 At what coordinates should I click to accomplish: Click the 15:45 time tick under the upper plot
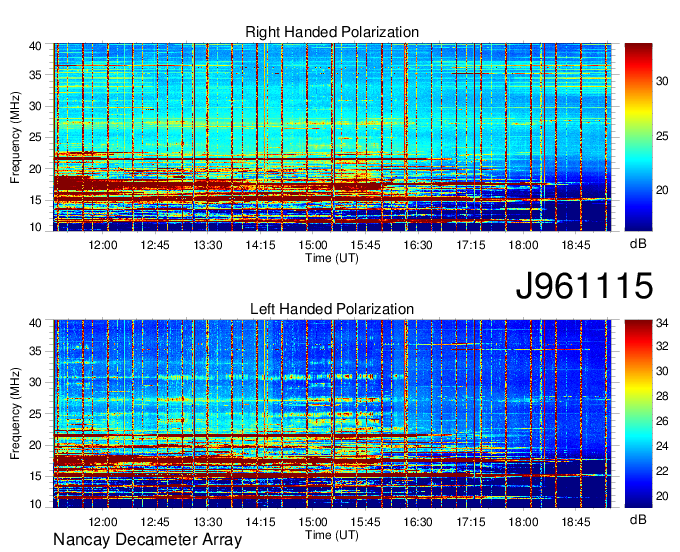(365, 245)
